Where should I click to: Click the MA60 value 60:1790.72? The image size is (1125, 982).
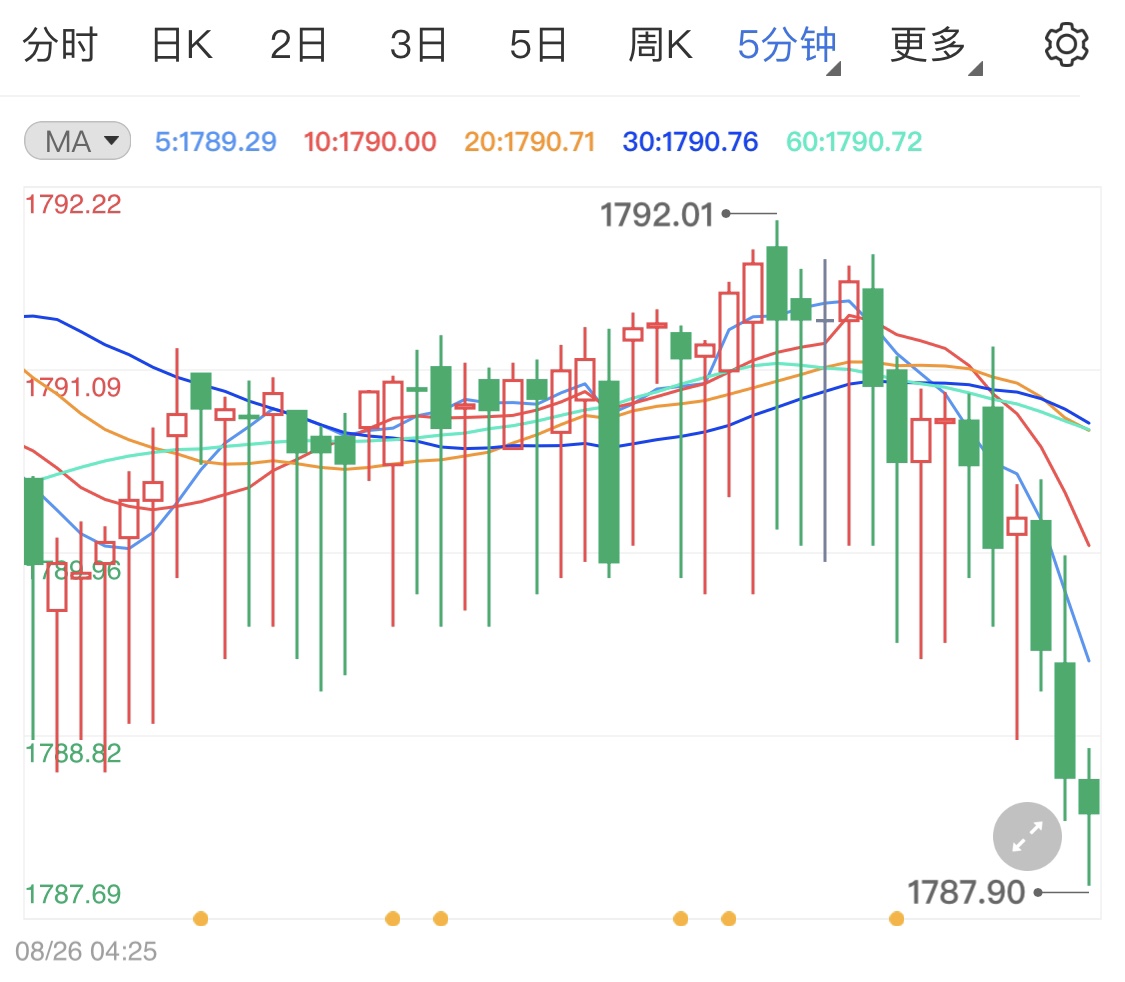pos(854,141)
